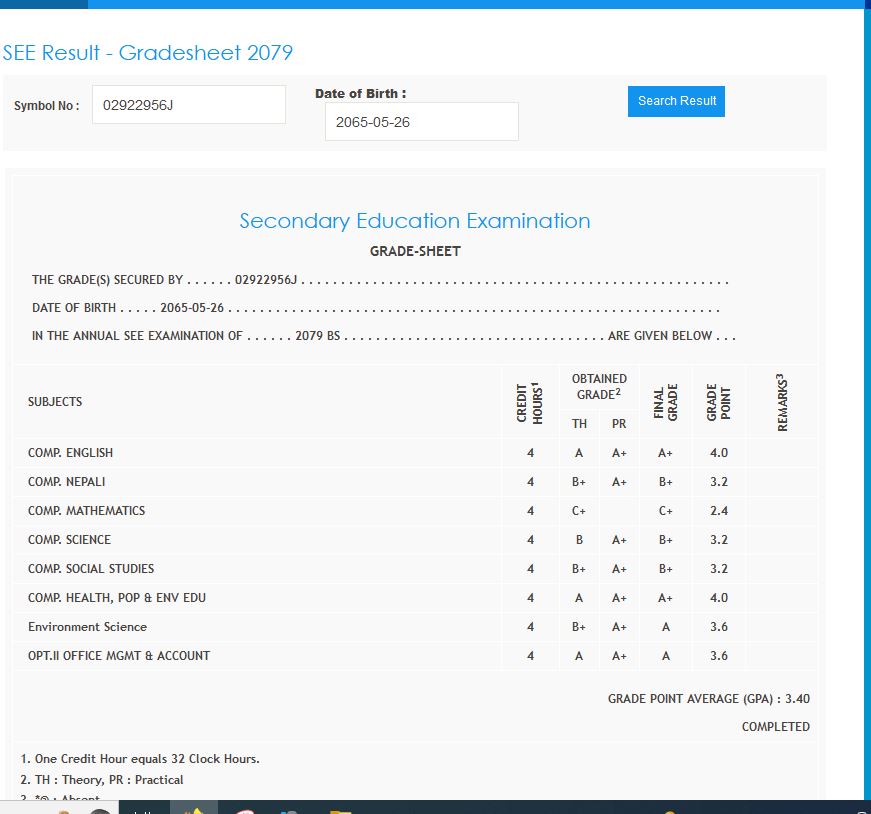Click the CREDIT HOURS column header
The image size is (871, 814).
[x=530, y=402]
